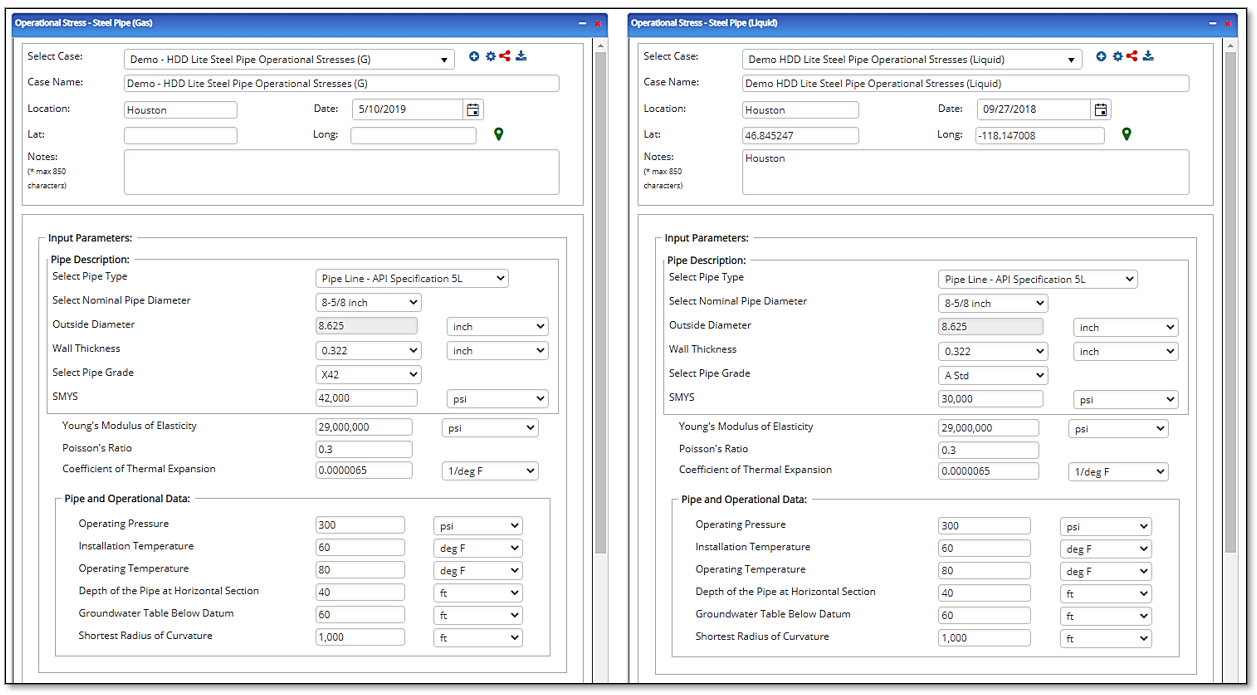Share the Liquid operational stress case
This screenshot has width=1257, height=695.
pyautogui.click(x=1132, y=56)
